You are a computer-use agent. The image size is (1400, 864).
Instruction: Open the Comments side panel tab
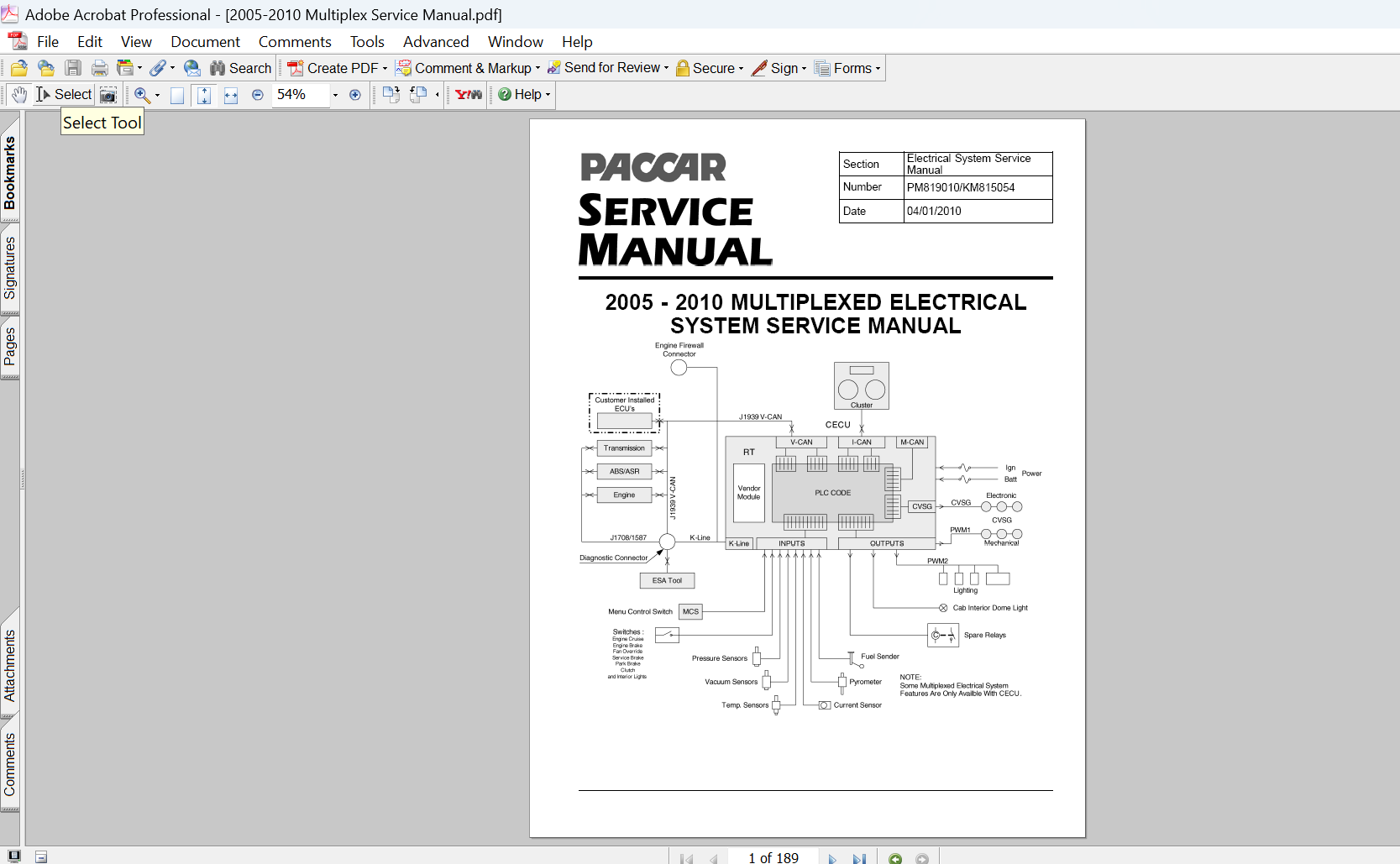pyautogui.click(x=10, y=764)
